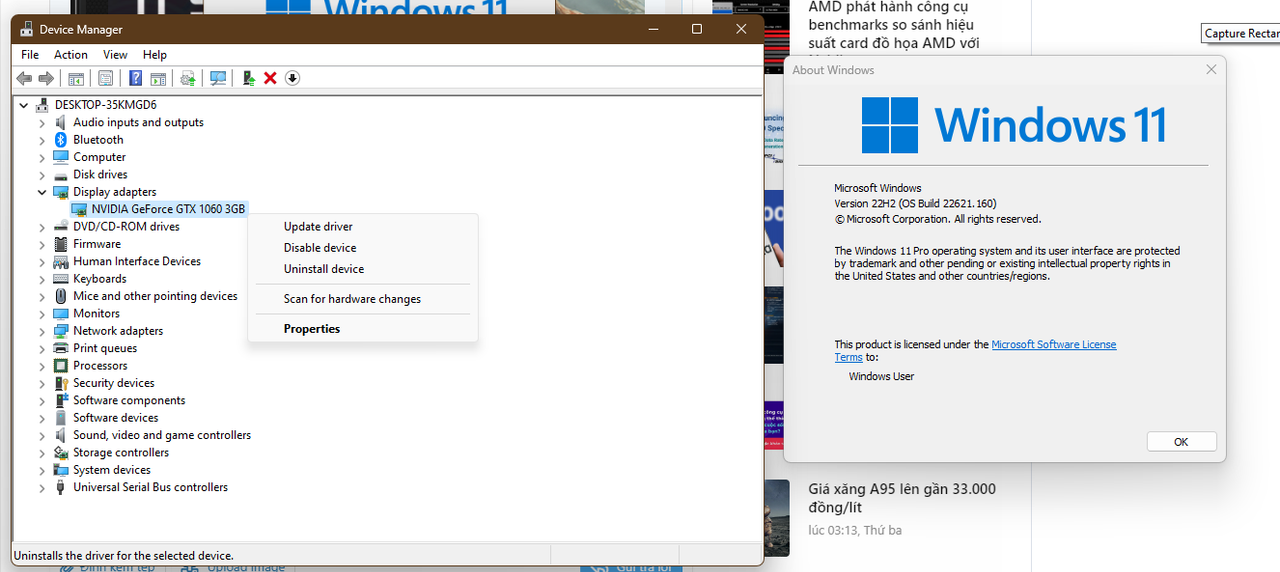Toggle Show/Hide Console Tree toolbar icon
Viewport: 1280px width, 572px height.
pos(76,78)
